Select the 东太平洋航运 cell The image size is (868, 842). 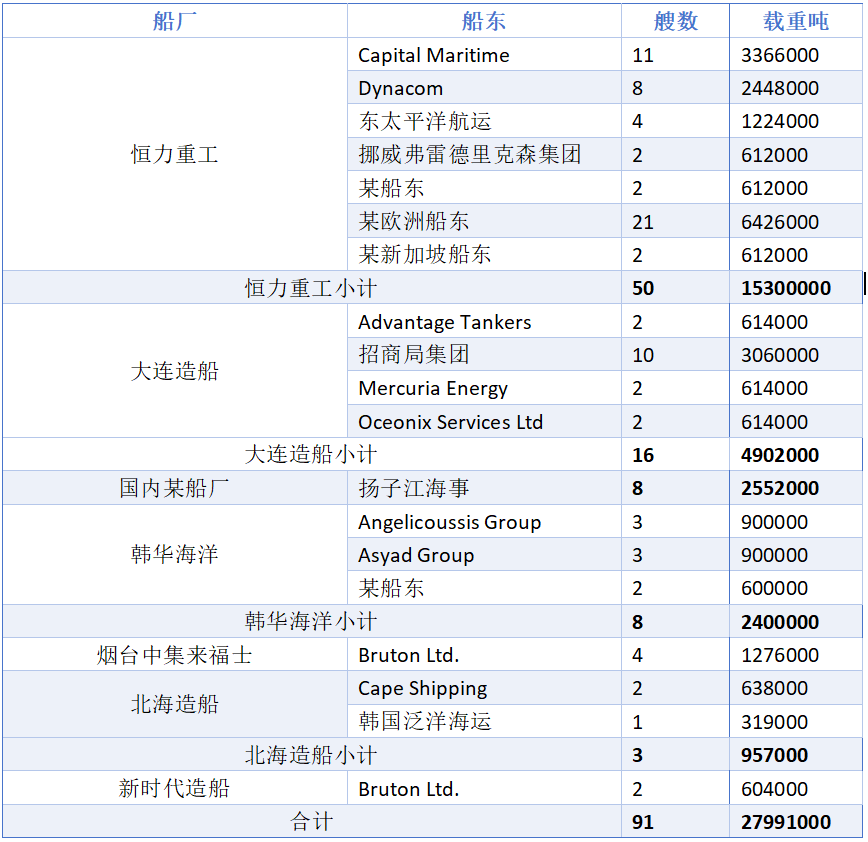click(x=425, y=122)
